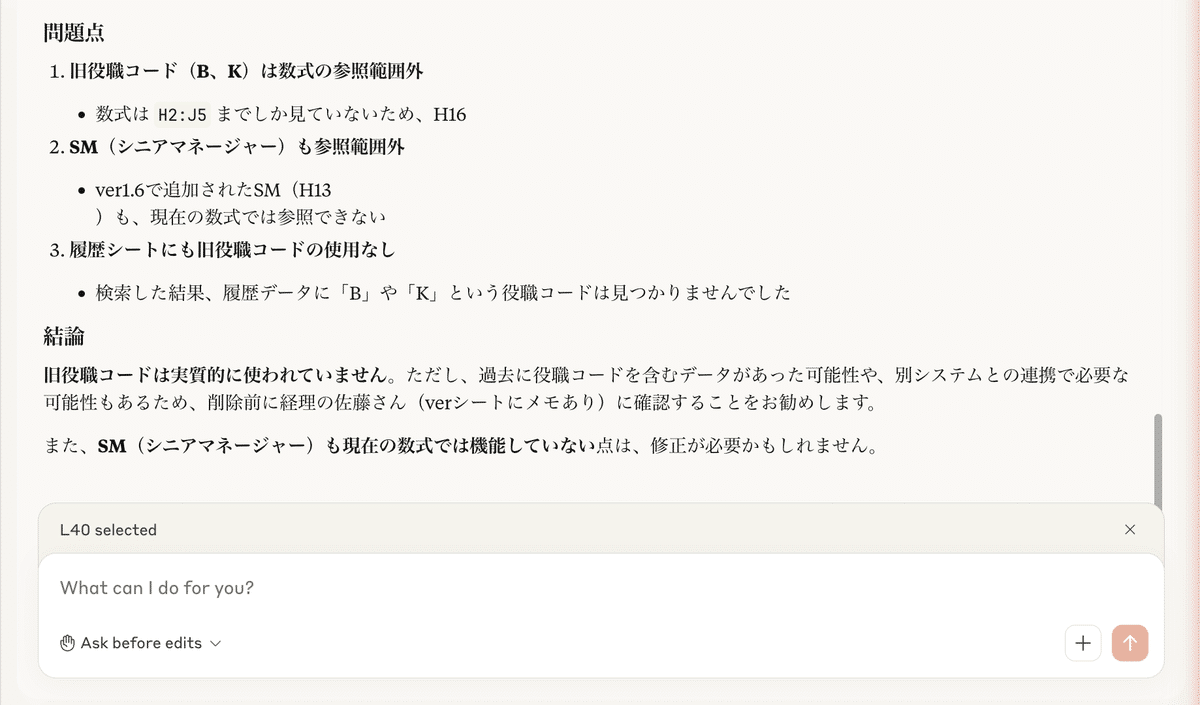Click the H16 cell reference text

(449, 115)
